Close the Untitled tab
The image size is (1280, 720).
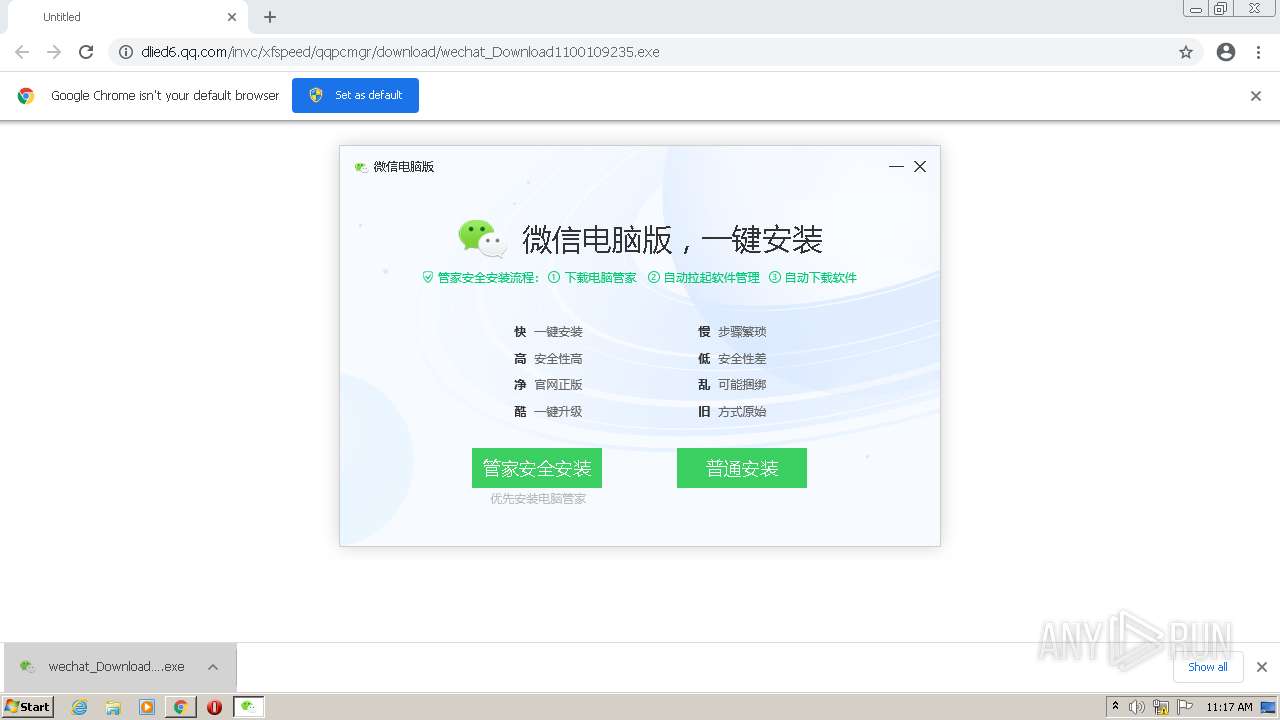232,17
